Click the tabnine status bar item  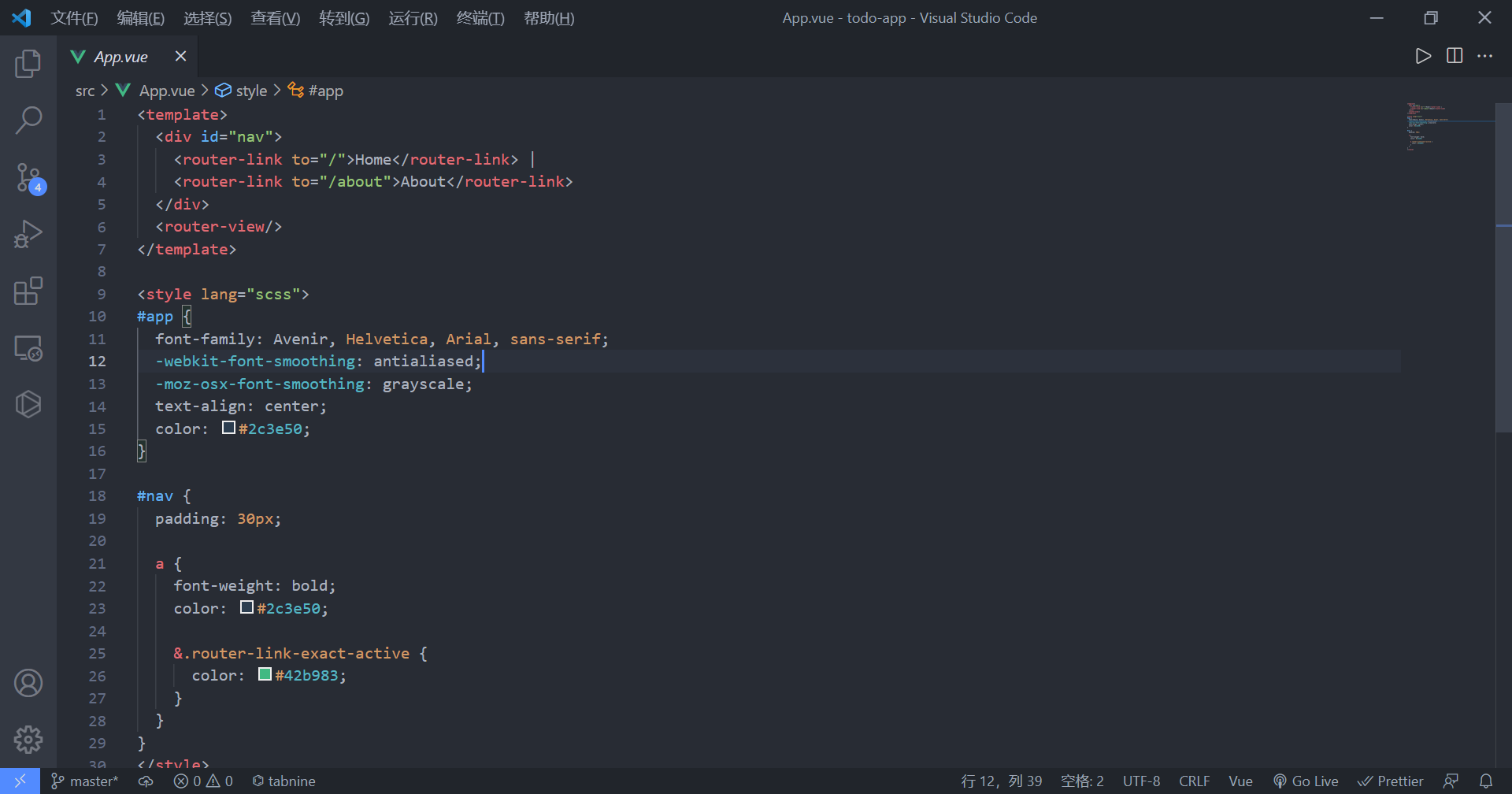(x=283, y=781)
